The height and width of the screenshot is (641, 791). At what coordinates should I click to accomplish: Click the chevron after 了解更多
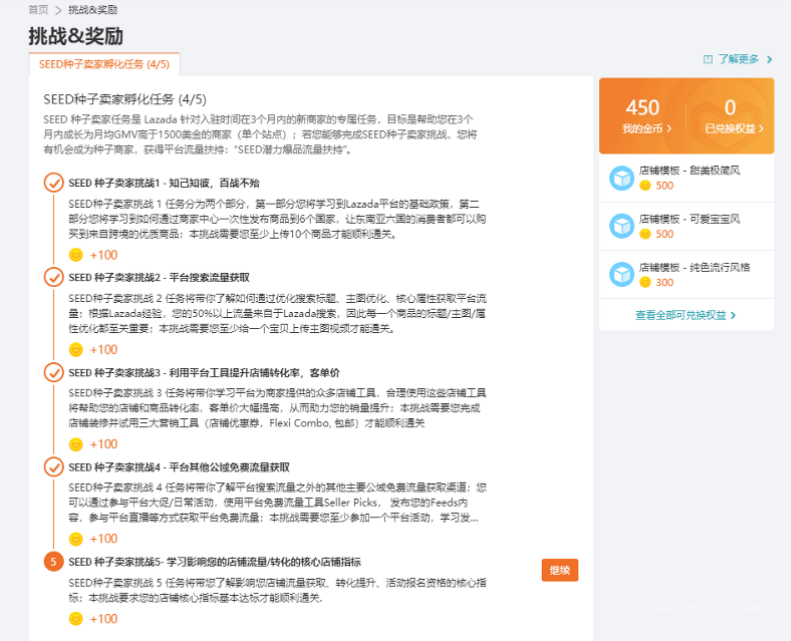(769, 60)
